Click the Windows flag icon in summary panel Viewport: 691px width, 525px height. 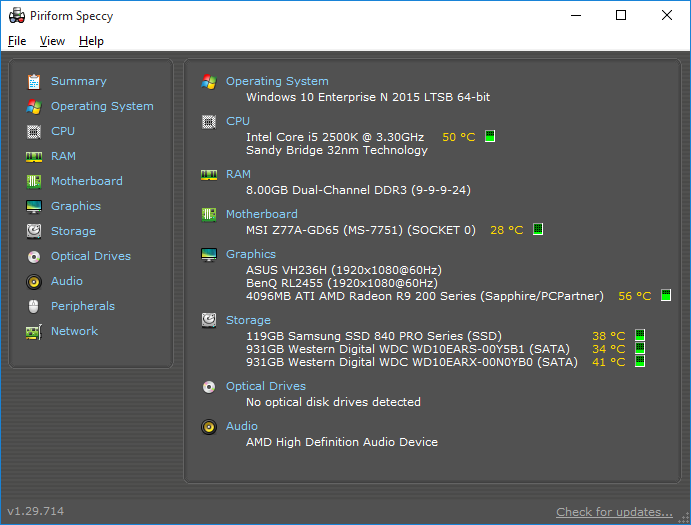[209, 82]
